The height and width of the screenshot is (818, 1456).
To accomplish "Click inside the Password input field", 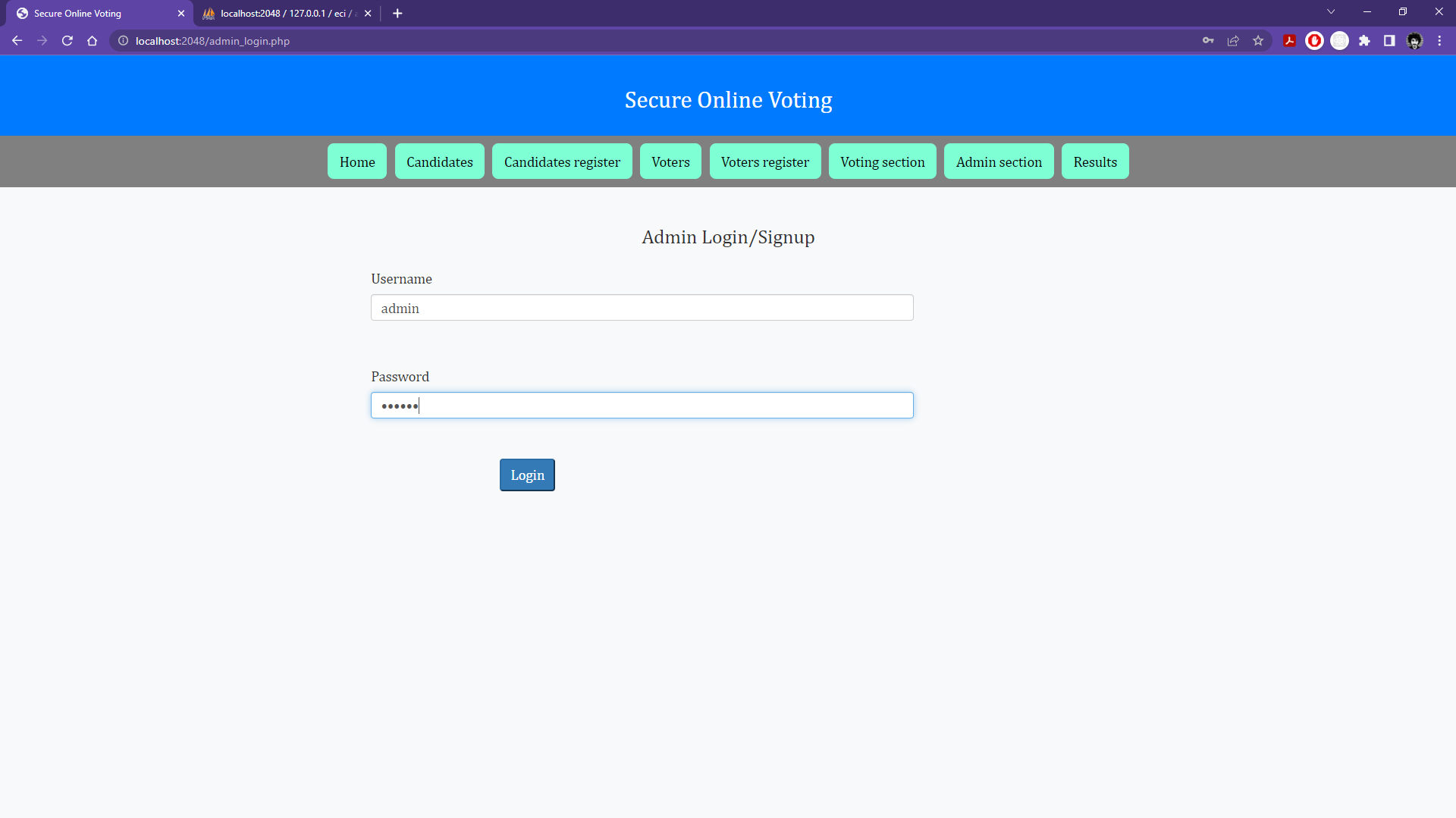I will tap(642, 405).
